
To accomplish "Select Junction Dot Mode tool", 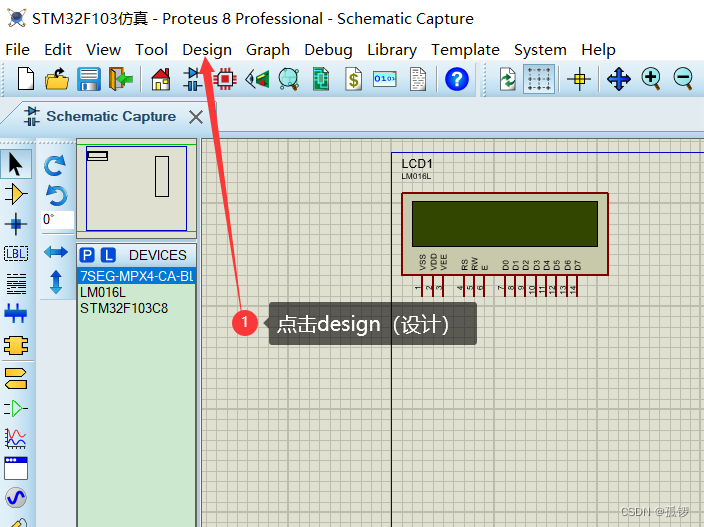I will click(x=16, y=224).
